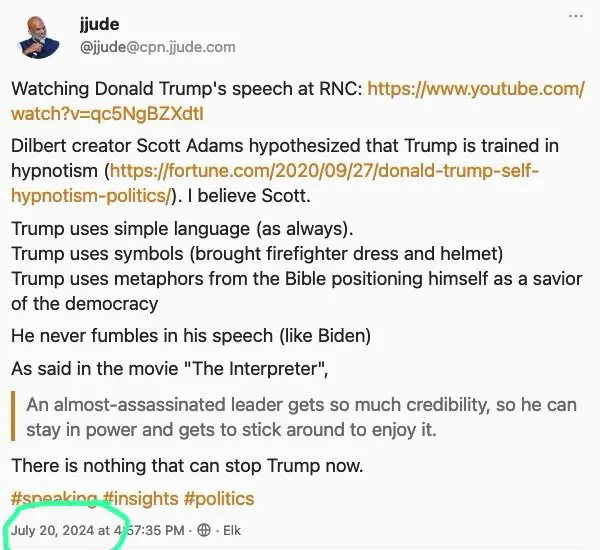
Task: Click the jjude profile avatar picture
Action: 38,34
